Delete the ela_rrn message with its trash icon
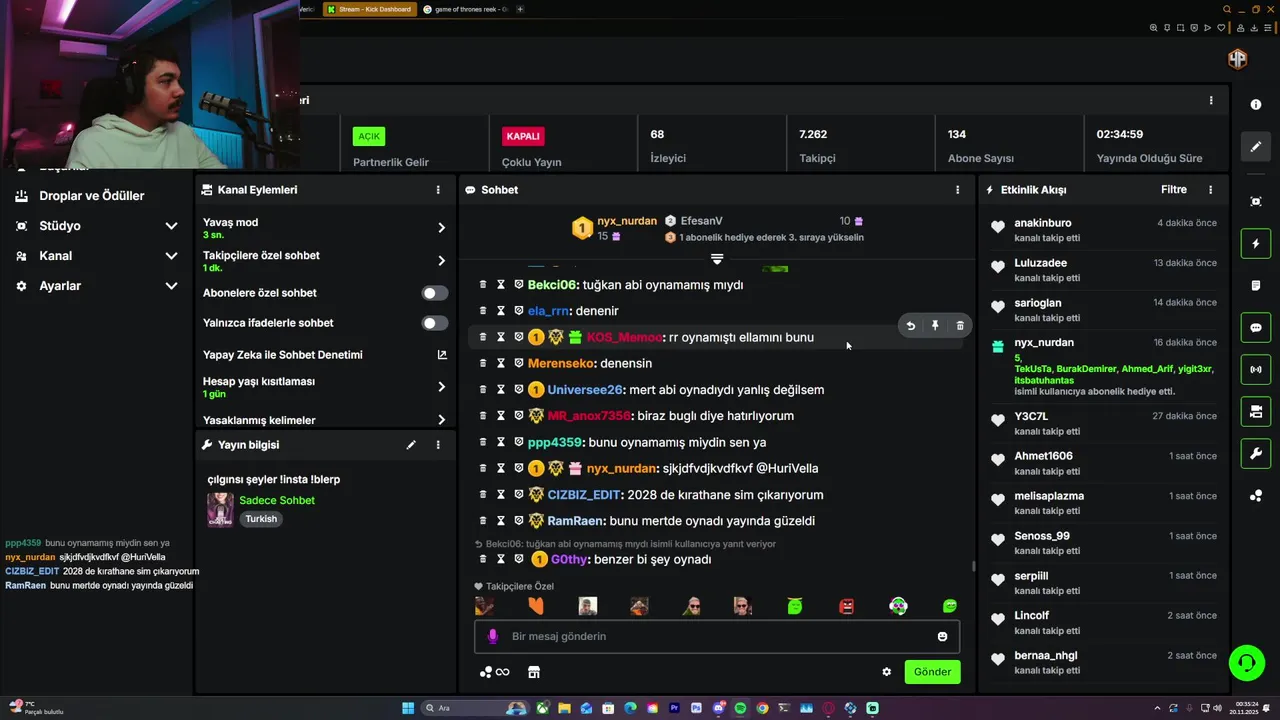Image resolution: width=1280 pixels, height=720 pixels. pos(483,311)
